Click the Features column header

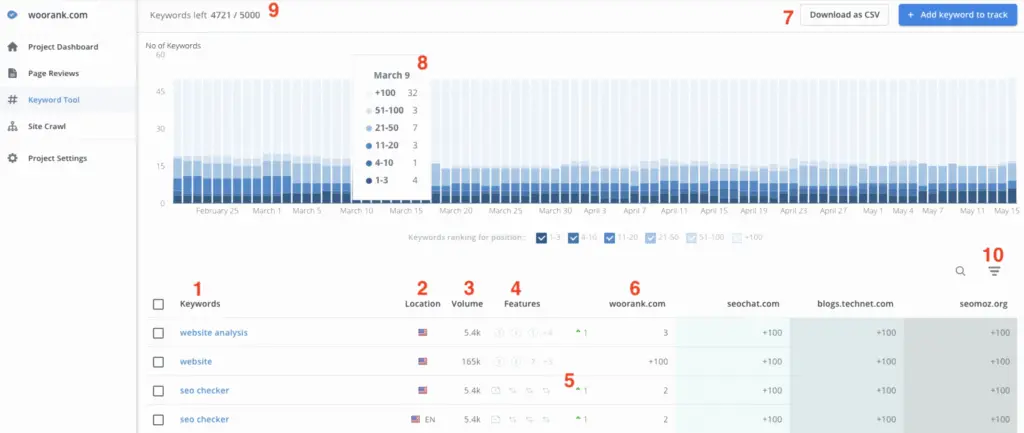pyautogui.click(x=522, y=304)
